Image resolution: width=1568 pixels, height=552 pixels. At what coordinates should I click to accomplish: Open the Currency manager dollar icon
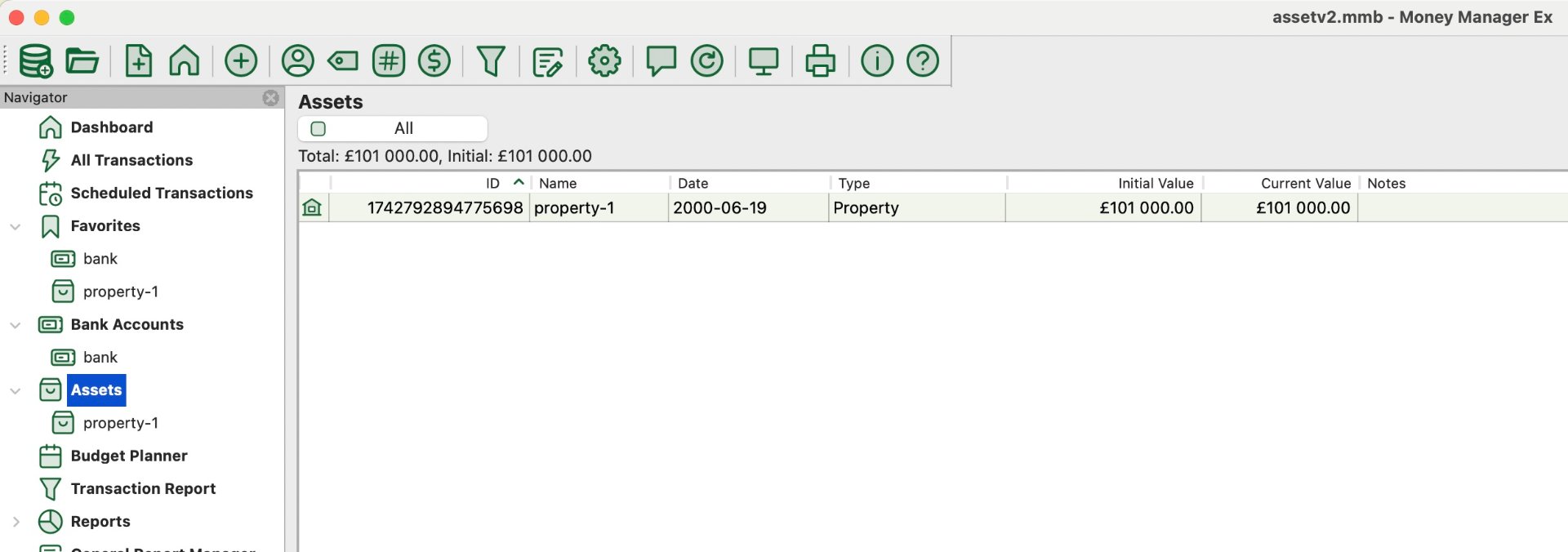(x=434, y=61)
